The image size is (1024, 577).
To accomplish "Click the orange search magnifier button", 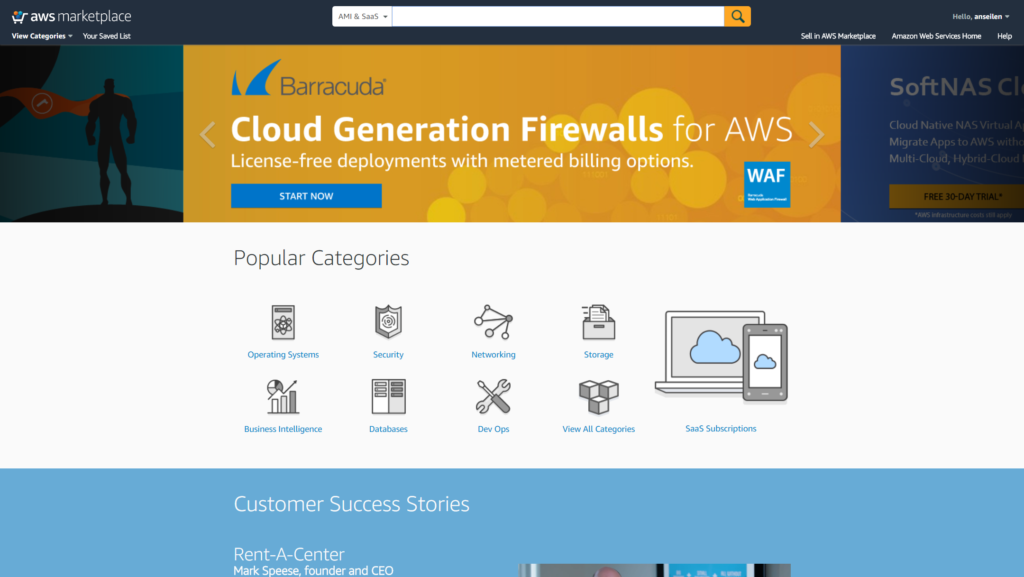I will [x=737, y=16].
